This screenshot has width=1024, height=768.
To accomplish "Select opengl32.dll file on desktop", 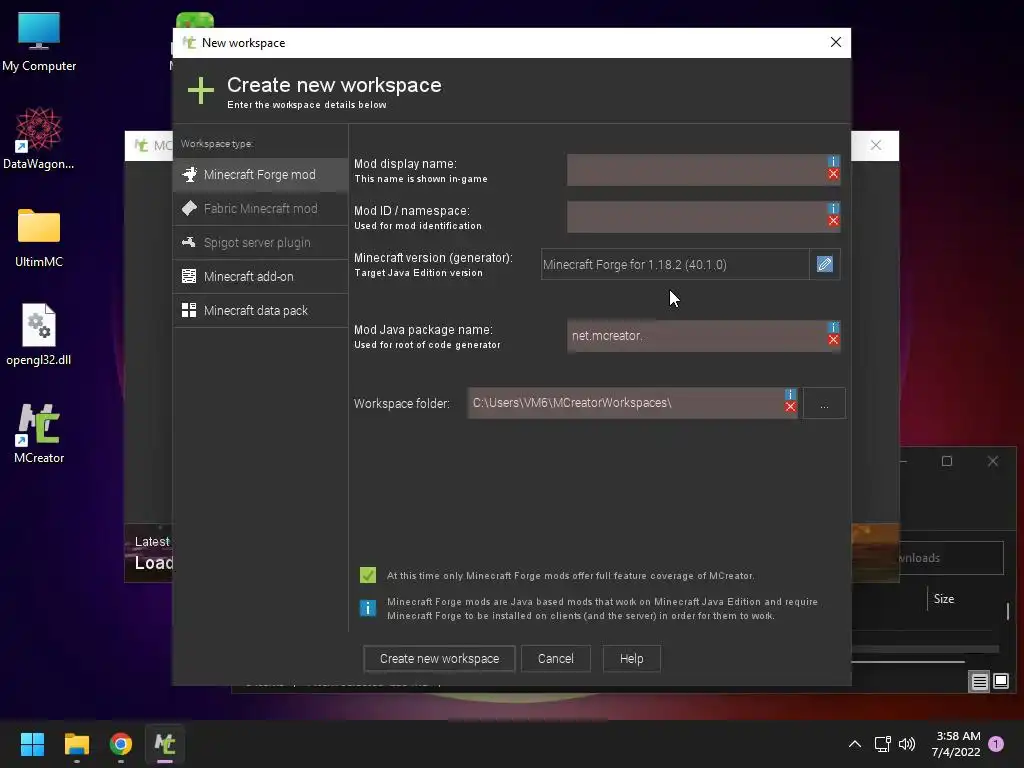I will (x=39, y=334).
